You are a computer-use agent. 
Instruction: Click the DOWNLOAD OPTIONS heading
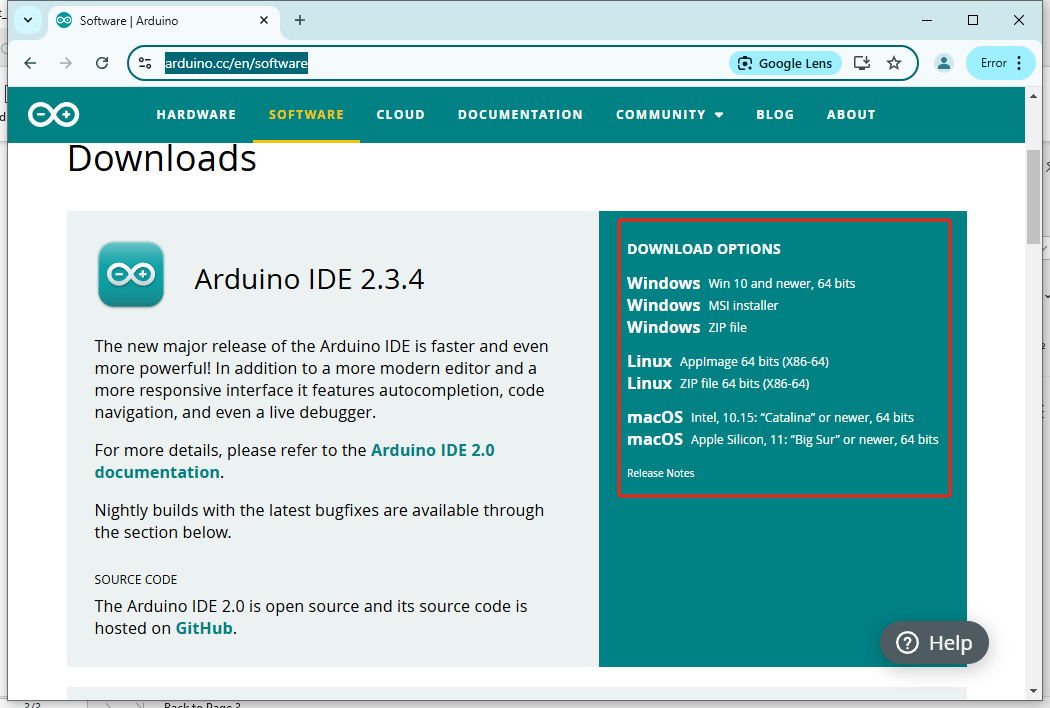[704, 249]
